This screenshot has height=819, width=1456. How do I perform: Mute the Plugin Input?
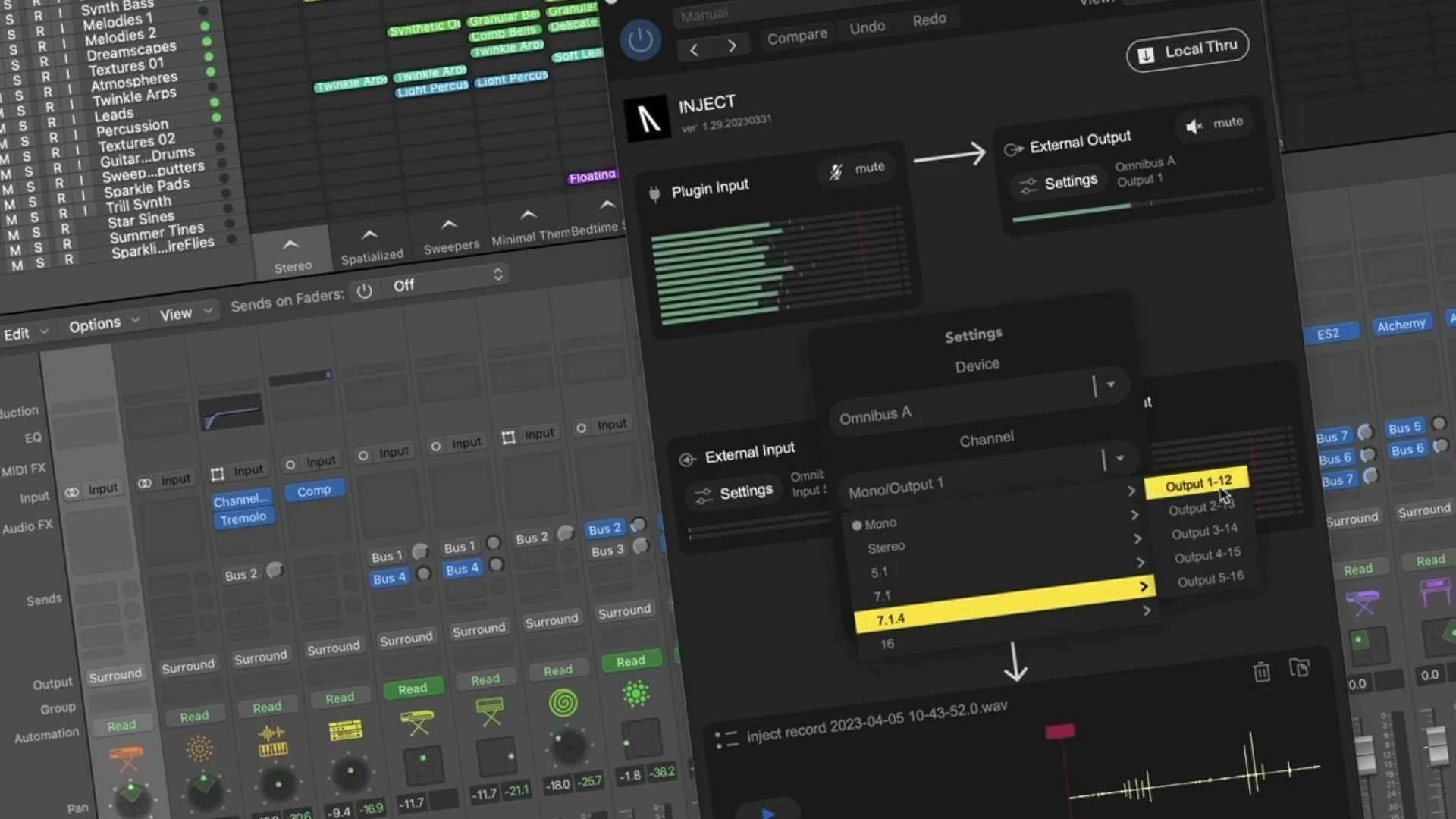[857, 170]
